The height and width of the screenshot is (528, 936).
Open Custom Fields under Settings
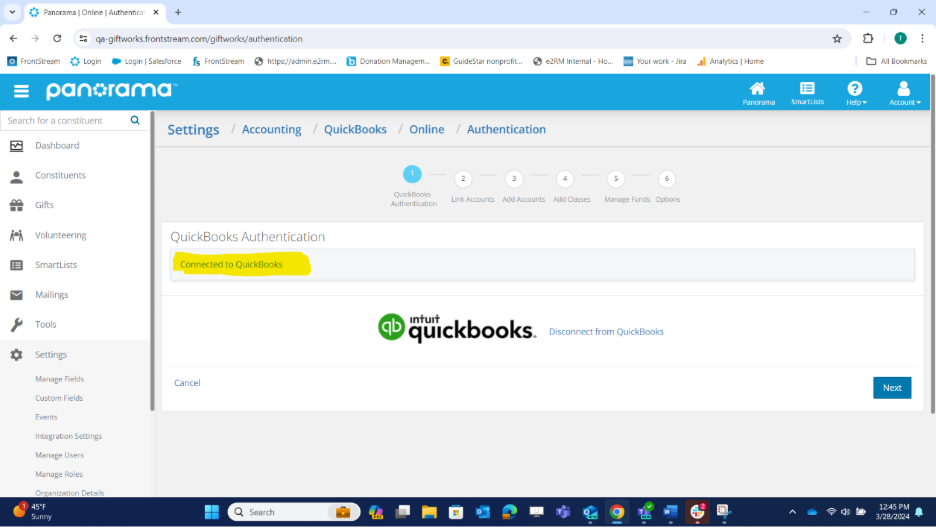pyautogui.click(x=58, y=398)
